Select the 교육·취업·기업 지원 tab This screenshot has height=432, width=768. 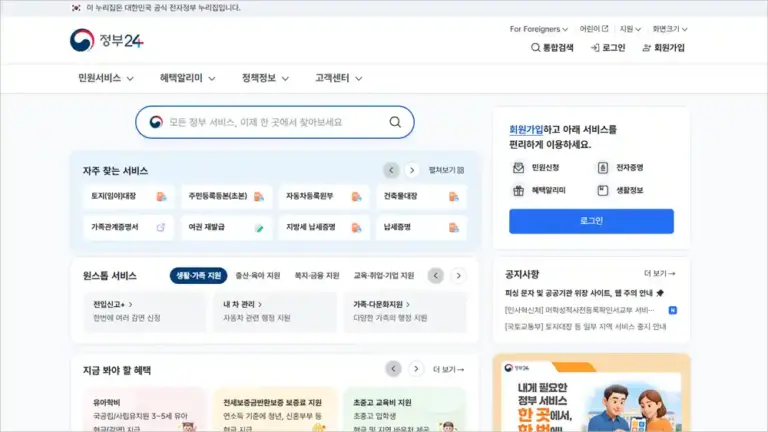pos(384,275)
